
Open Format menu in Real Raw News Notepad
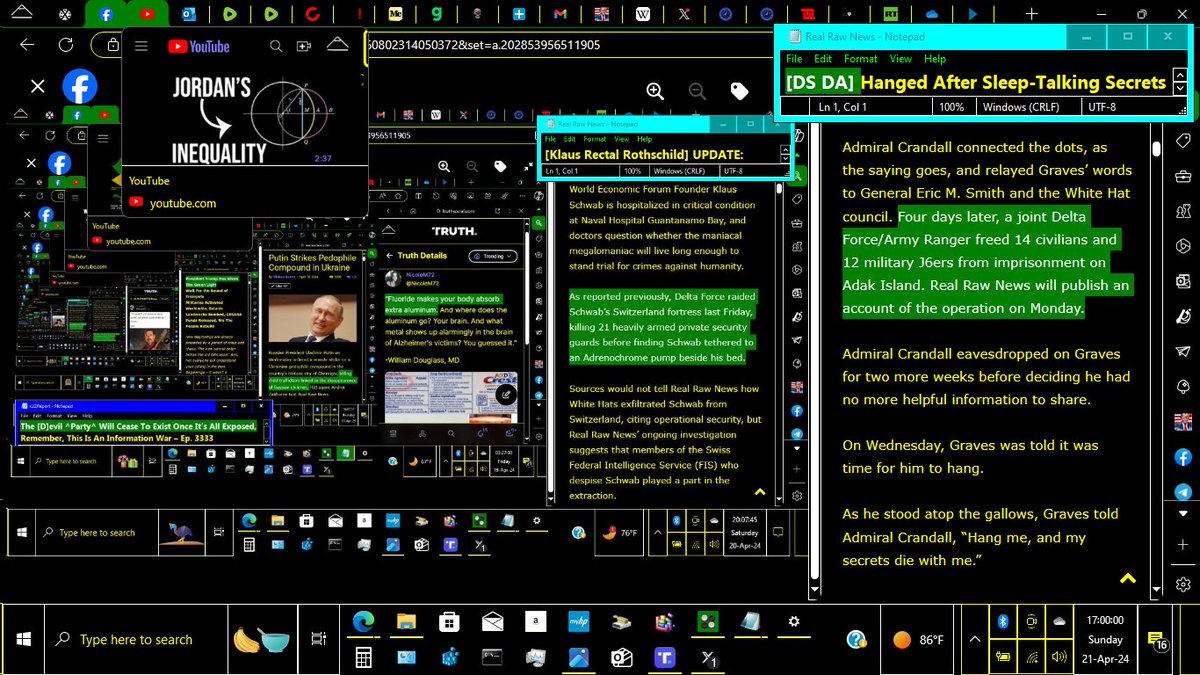861,59
